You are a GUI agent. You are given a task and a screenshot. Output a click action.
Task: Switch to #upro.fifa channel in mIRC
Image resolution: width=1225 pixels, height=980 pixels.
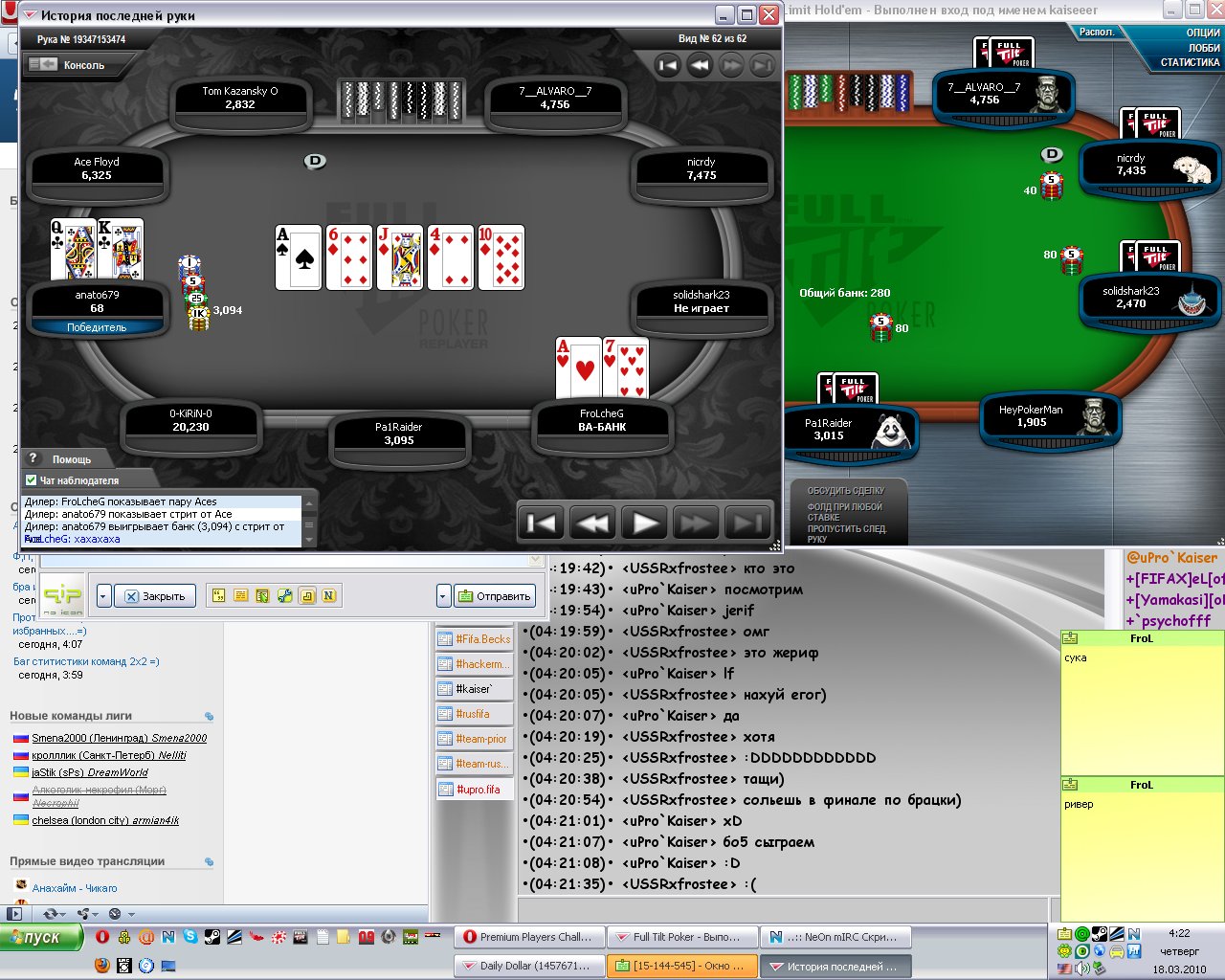tap(475, 790)
